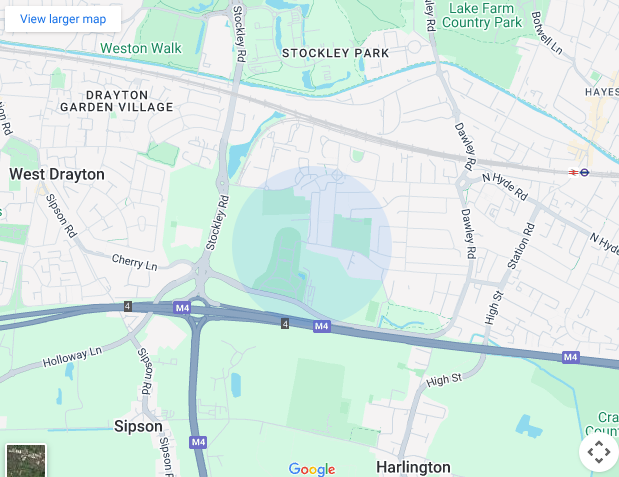The width and height of the screenshot is (619, 477).
Task: Click M4 shield near Stockley Road junction
Action: coord(182,308)
